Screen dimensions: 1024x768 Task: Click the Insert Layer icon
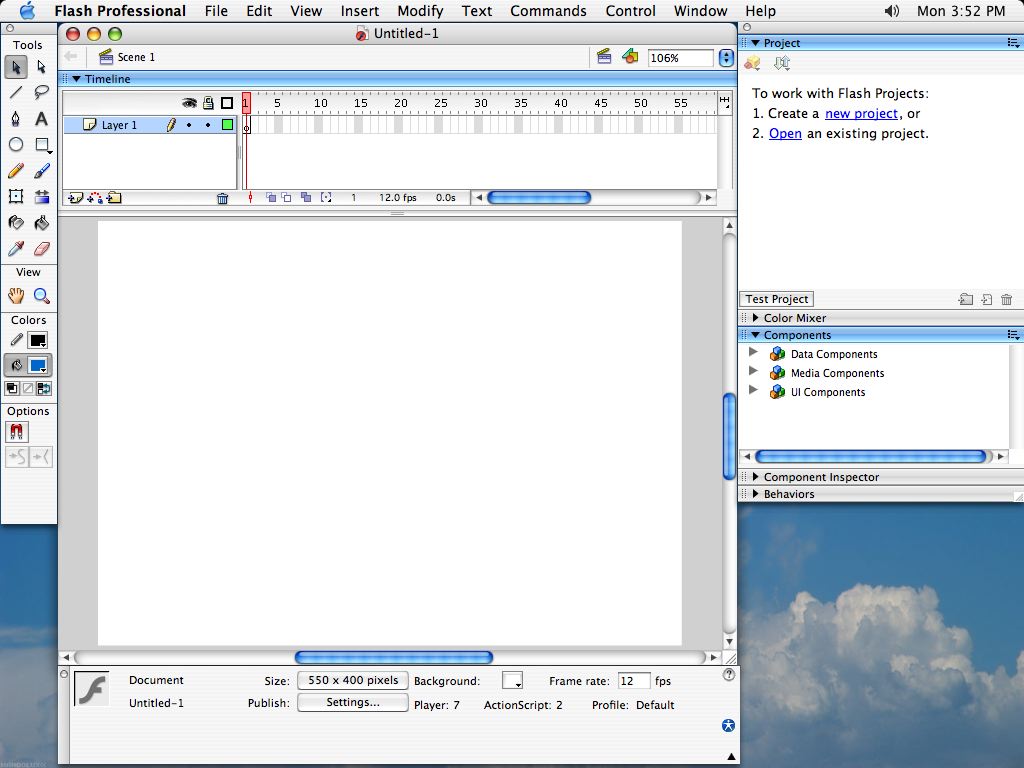coord(73,198)
